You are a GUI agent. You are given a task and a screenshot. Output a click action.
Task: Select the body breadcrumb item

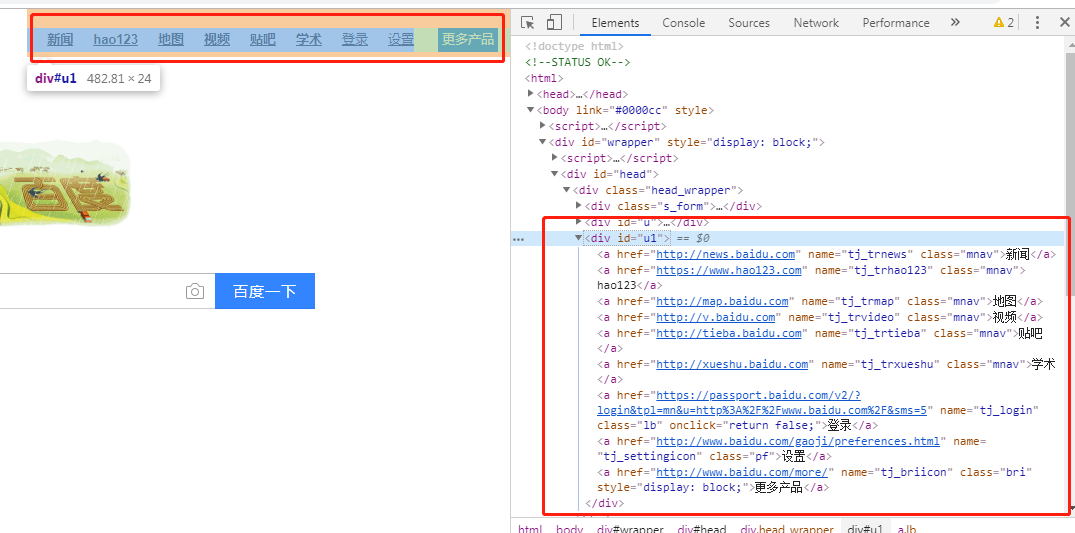569,529
